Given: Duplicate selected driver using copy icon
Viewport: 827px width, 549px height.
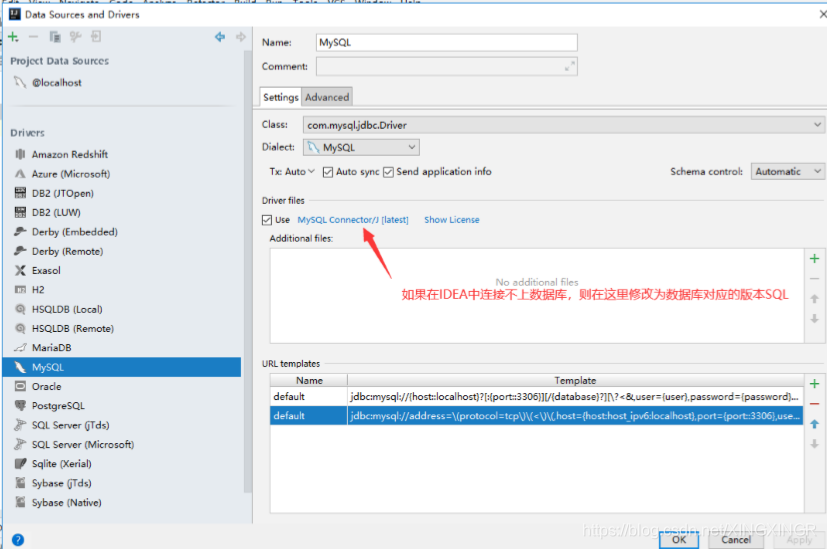Looking at the screenshot, I should click(55, 37).
